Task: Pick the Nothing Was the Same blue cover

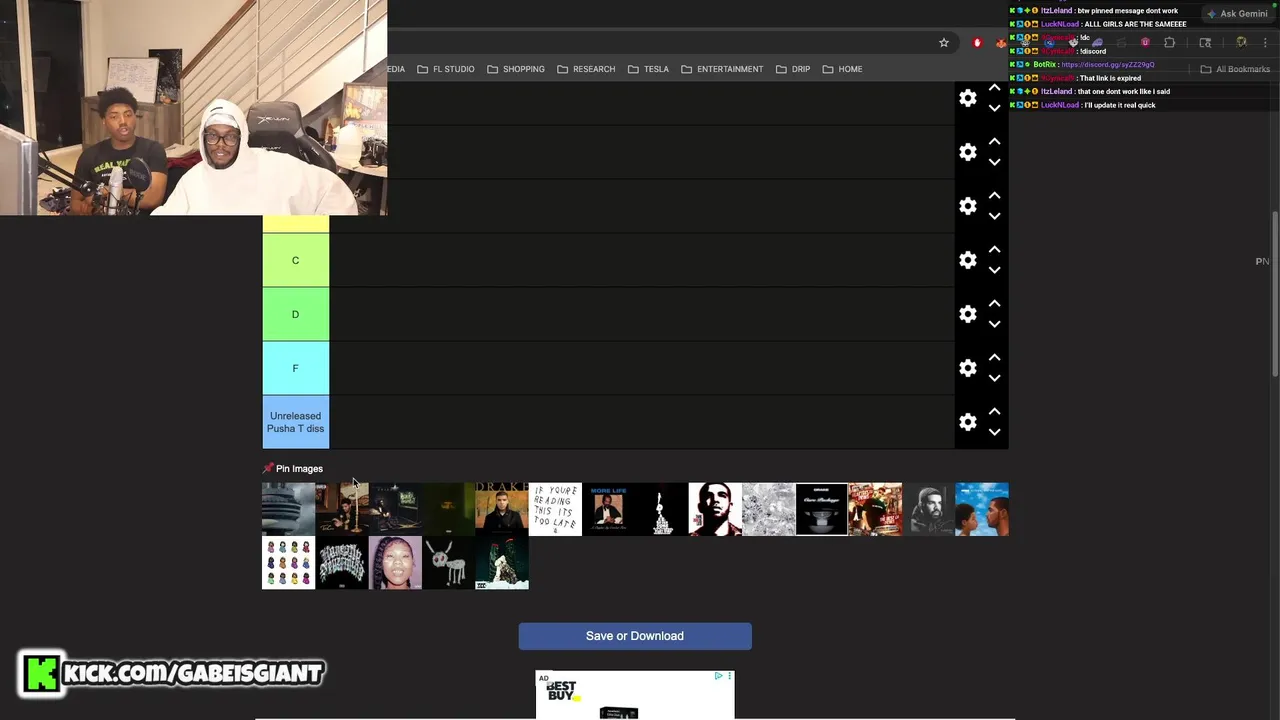Action: pos(982,509)
